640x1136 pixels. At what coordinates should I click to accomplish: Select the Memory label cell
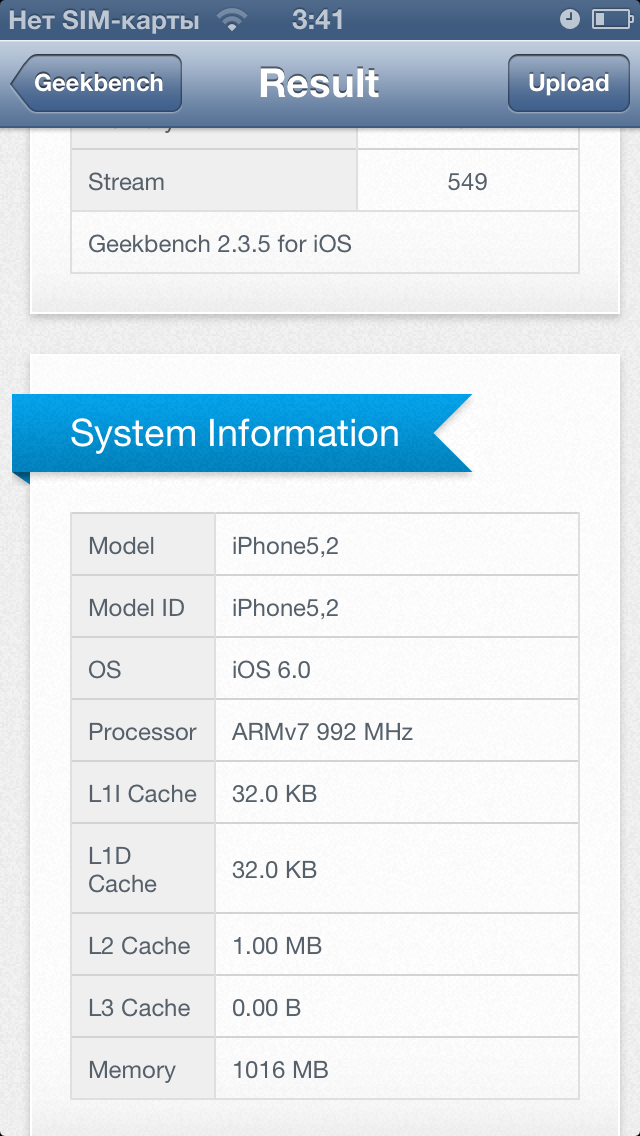(x=144, y=1069)
